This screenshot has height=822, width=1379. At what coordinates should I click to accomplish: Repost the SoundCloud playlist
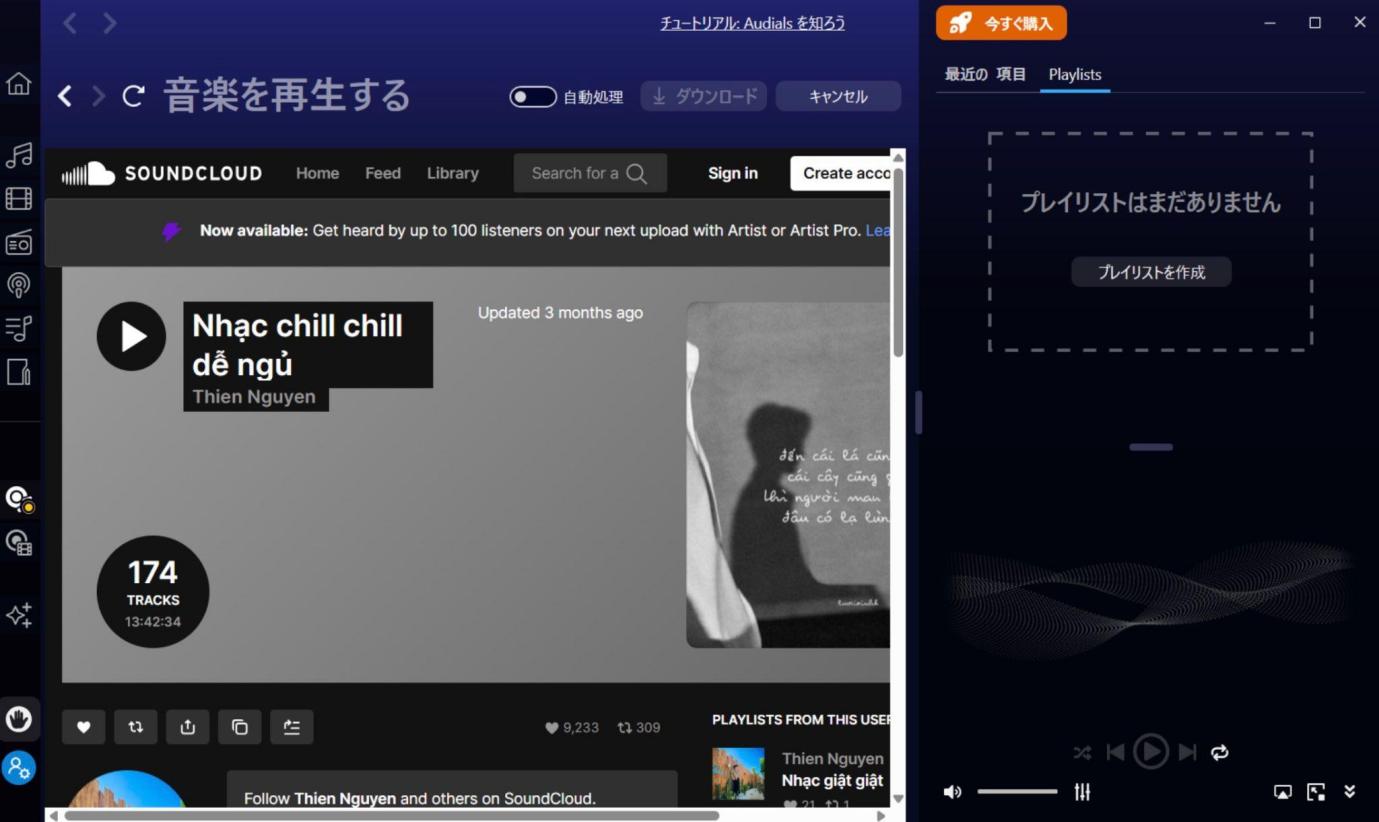(x=136, y=727)
